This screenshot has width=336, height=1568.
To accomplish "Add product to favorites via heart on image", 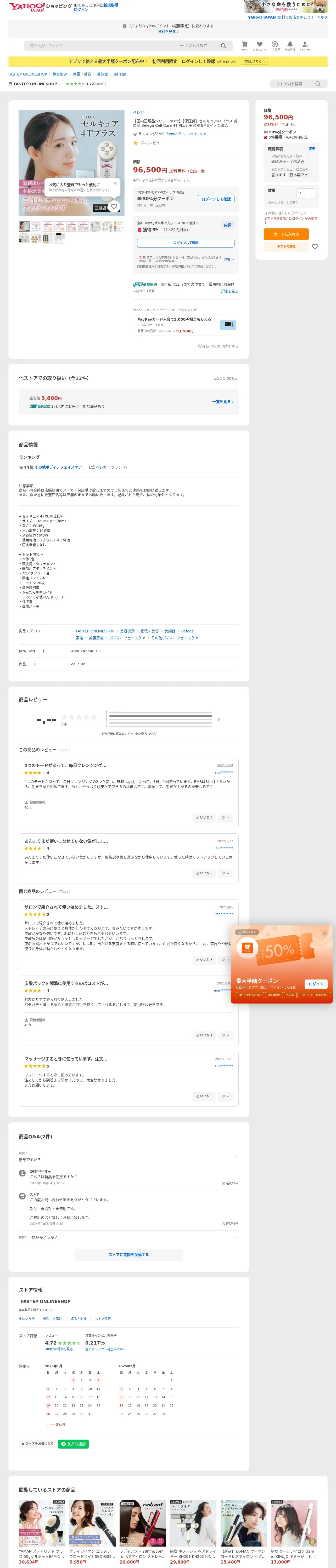I will 114,206.
